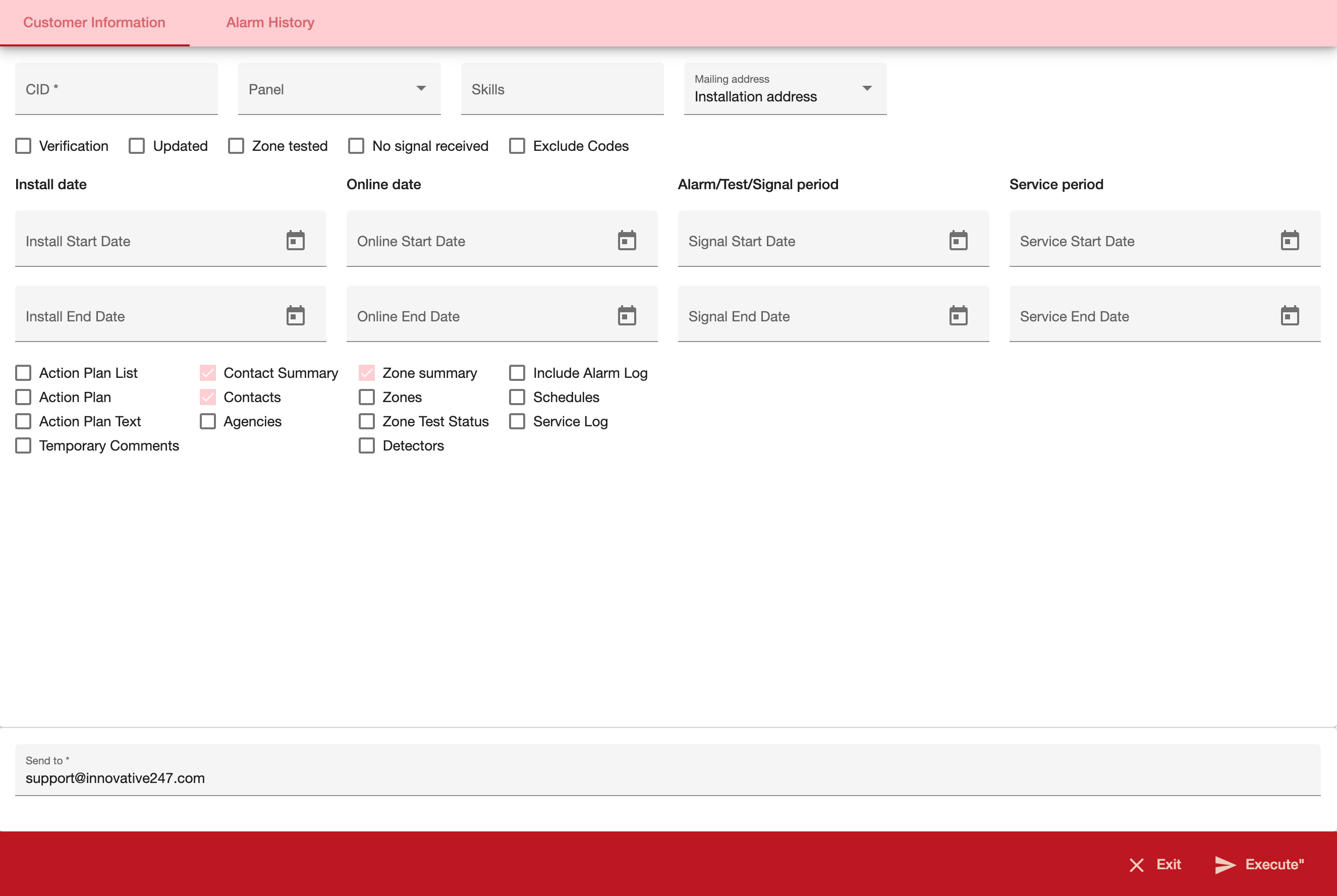Select the Customer Information tab
This screenshot has height=896, width=1337.
94,22
